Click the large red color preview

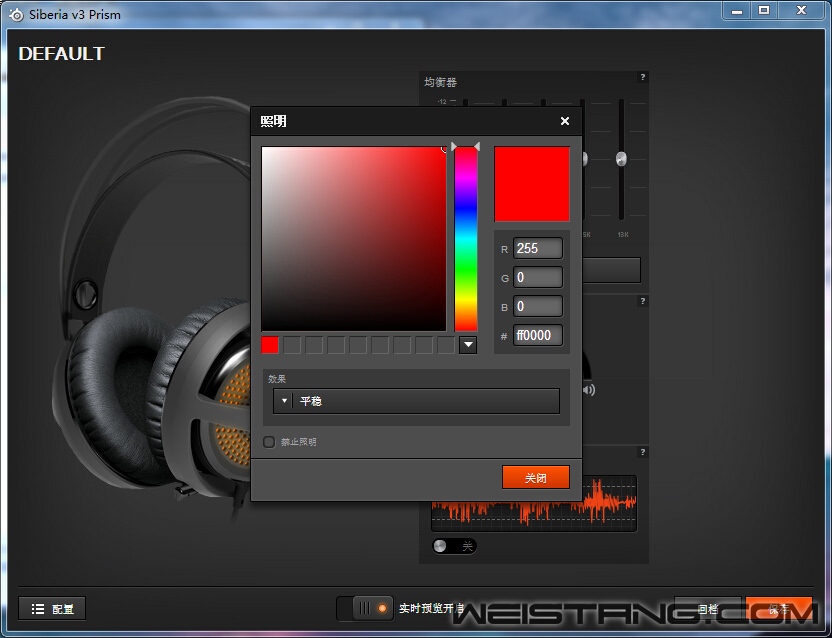pyautogui.click(x=532, y=184)
